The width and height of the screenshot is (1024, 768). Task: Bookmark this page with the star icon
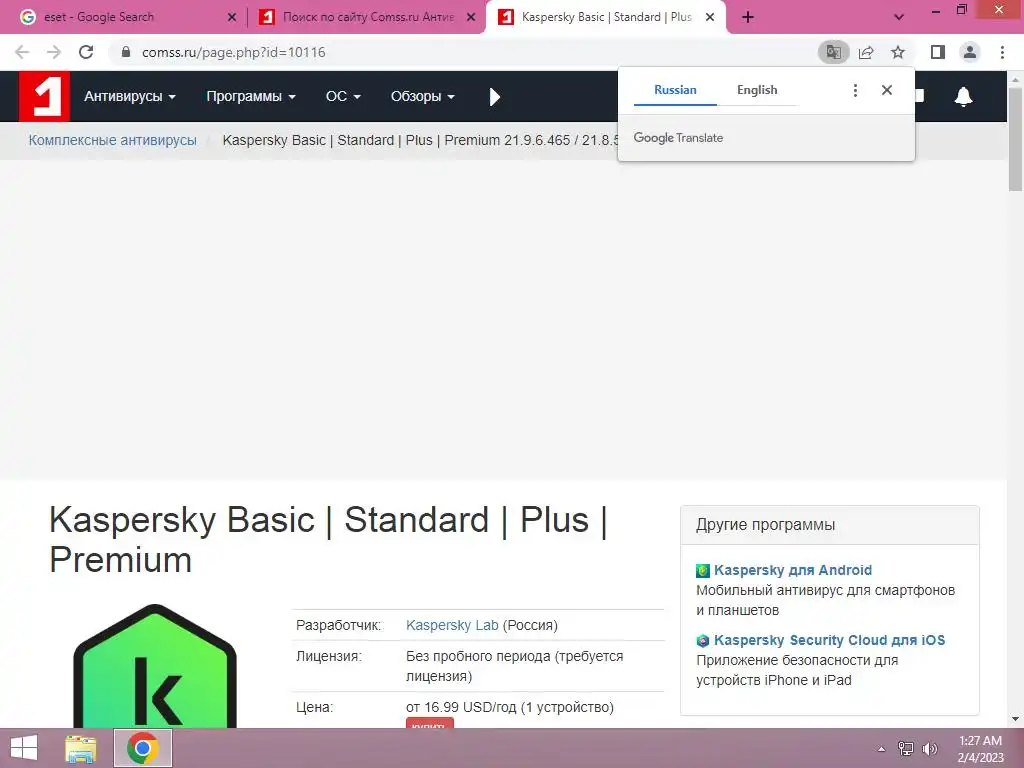[898, 52]
